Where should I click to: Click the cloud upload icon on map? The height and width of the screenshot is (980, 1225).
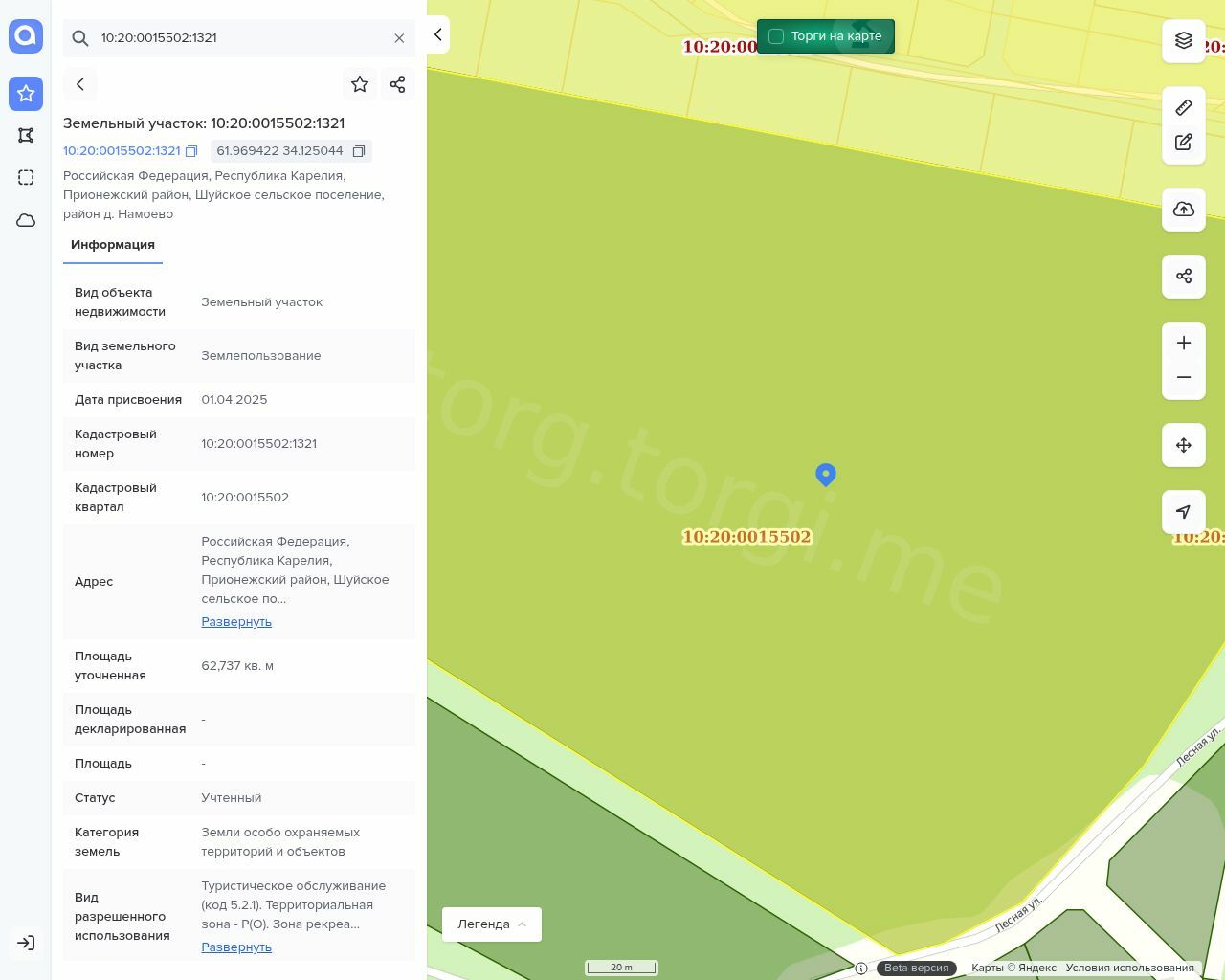(x=1184, y=210)
